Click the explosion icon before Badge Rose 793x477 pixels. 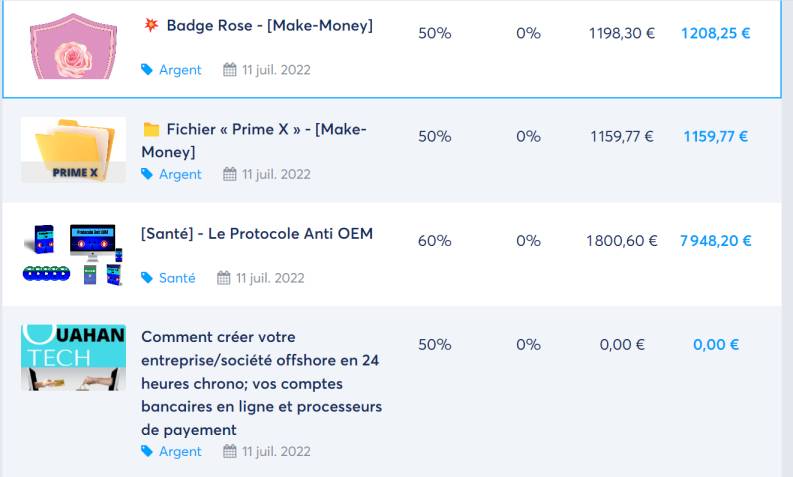click(x=150, y=25)
